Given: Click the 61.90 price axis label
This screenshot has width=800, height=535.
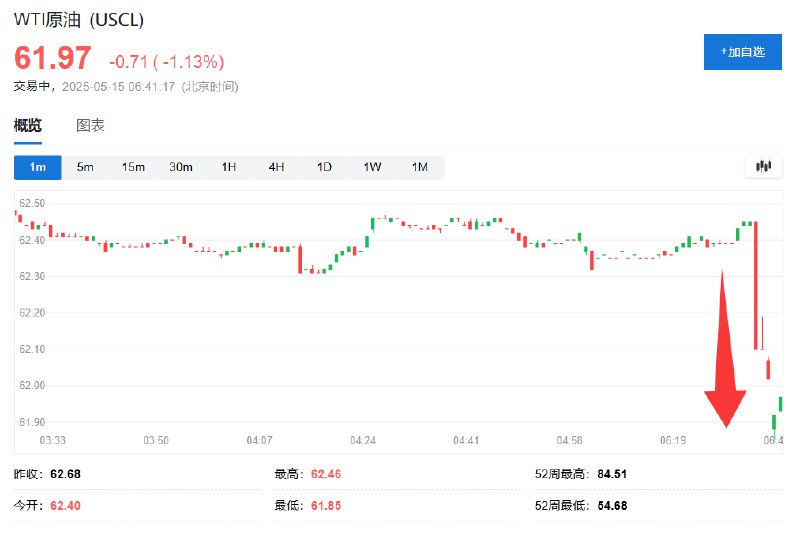Looking at the screenshot, I should 32,422.
